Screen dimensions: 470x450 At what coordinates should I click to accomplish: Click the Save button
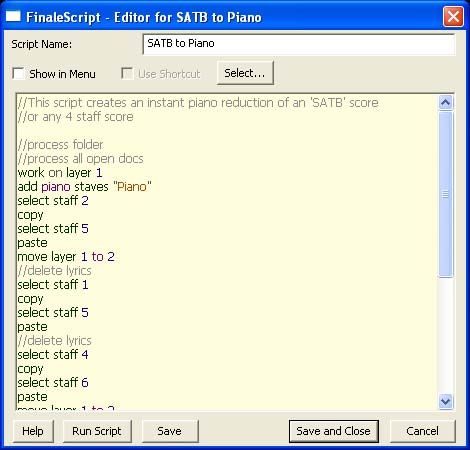click(x=170, y=431)
